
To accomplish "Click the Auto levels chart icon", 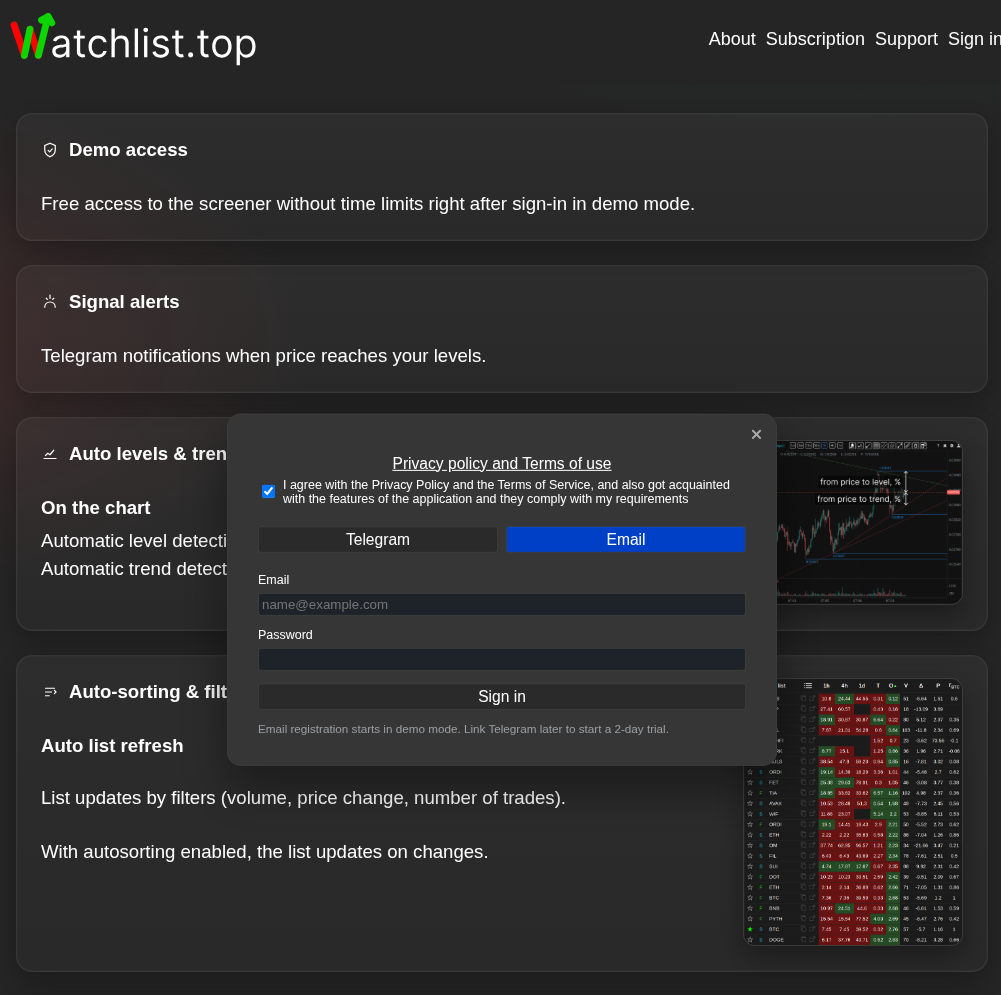I will 50,454.
